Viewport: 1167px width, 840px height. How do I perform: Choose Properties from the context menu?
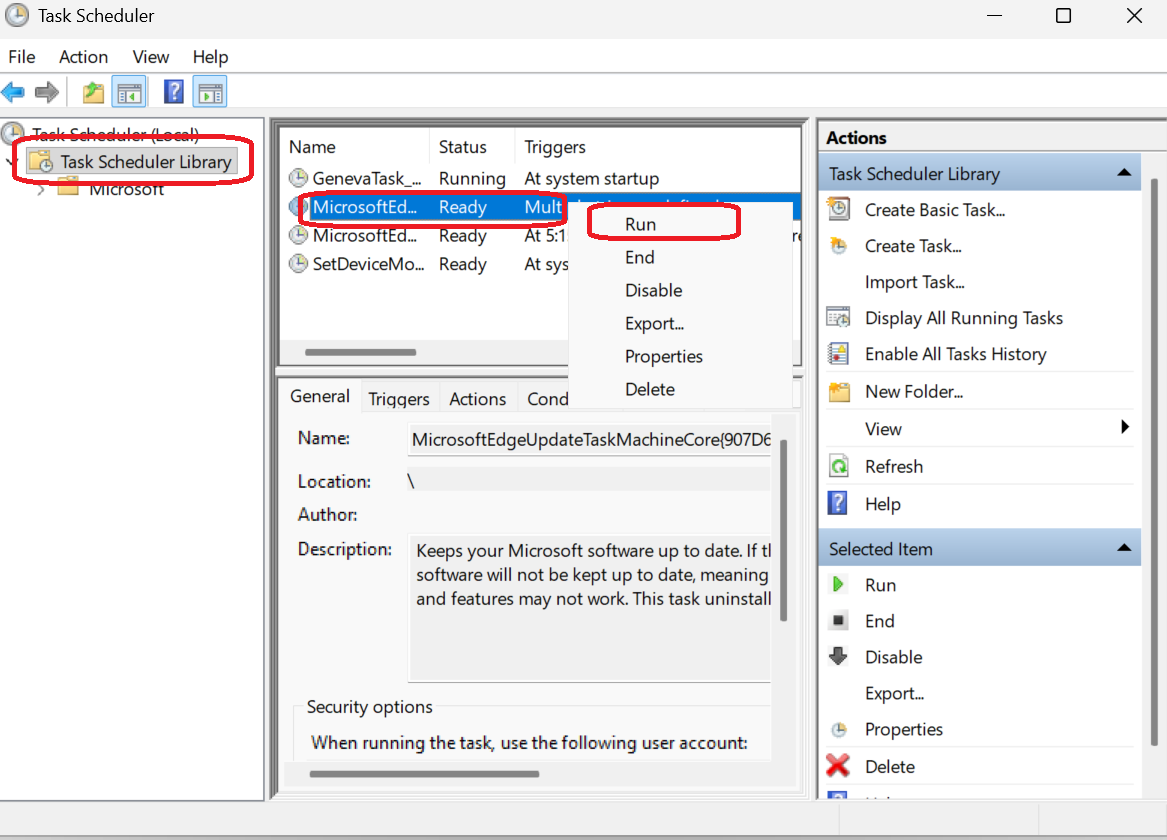[663, 356]
